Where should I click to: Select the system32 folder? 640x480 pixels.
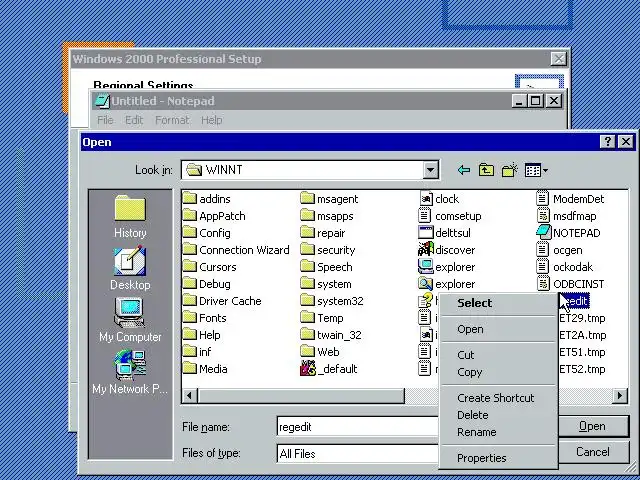coord(332,301)
